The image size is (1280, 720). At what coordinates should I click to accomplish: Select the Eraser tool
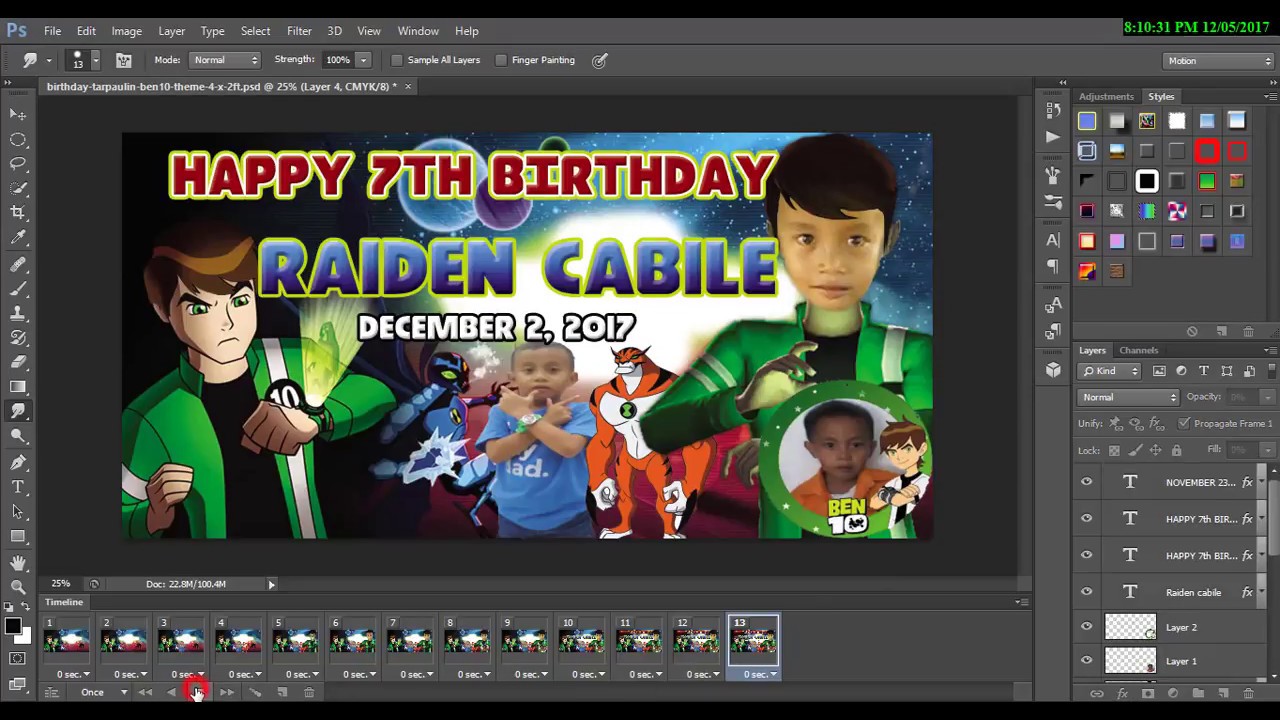tap(18, 362)
